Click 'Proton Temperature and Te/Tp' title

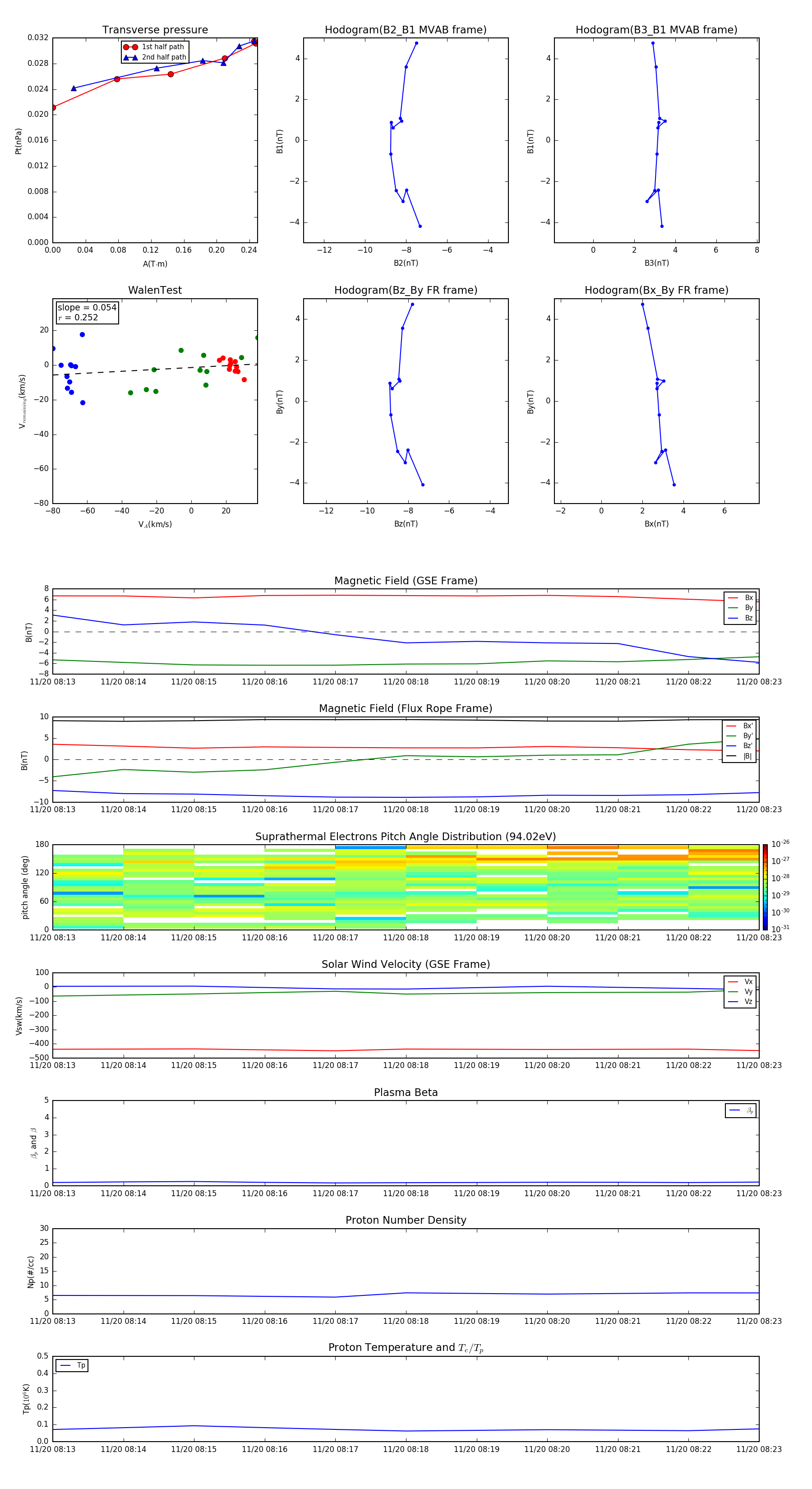point(406,1348)
